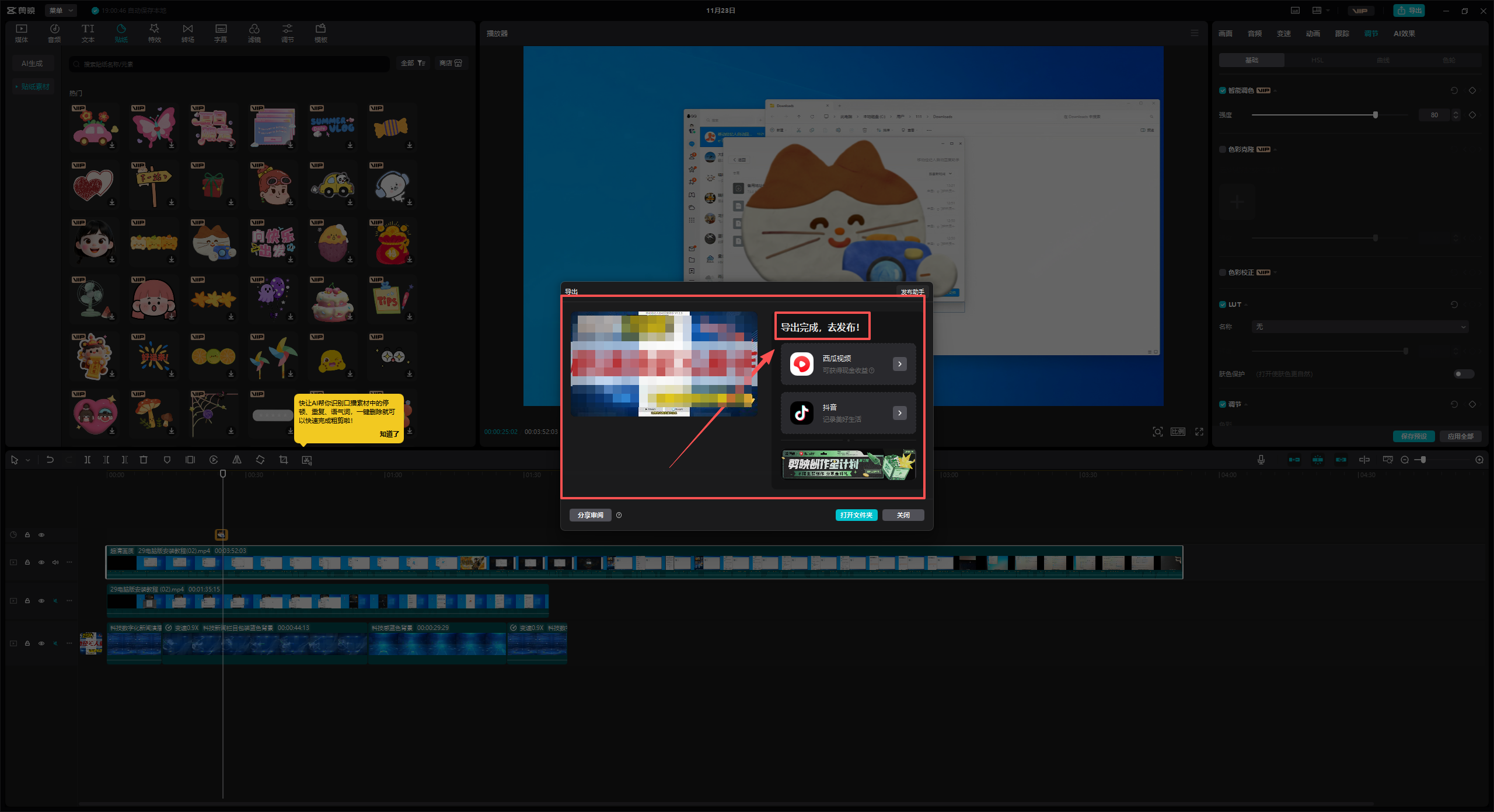Screen dimensions: 1494x812
Task: Click the microphone record voiceover icon
Action: click(x=1261, y=460)
